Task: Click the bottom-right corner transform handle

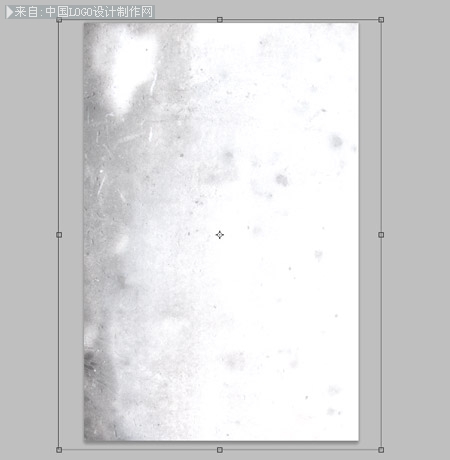Action: click(x=381, y=450)
